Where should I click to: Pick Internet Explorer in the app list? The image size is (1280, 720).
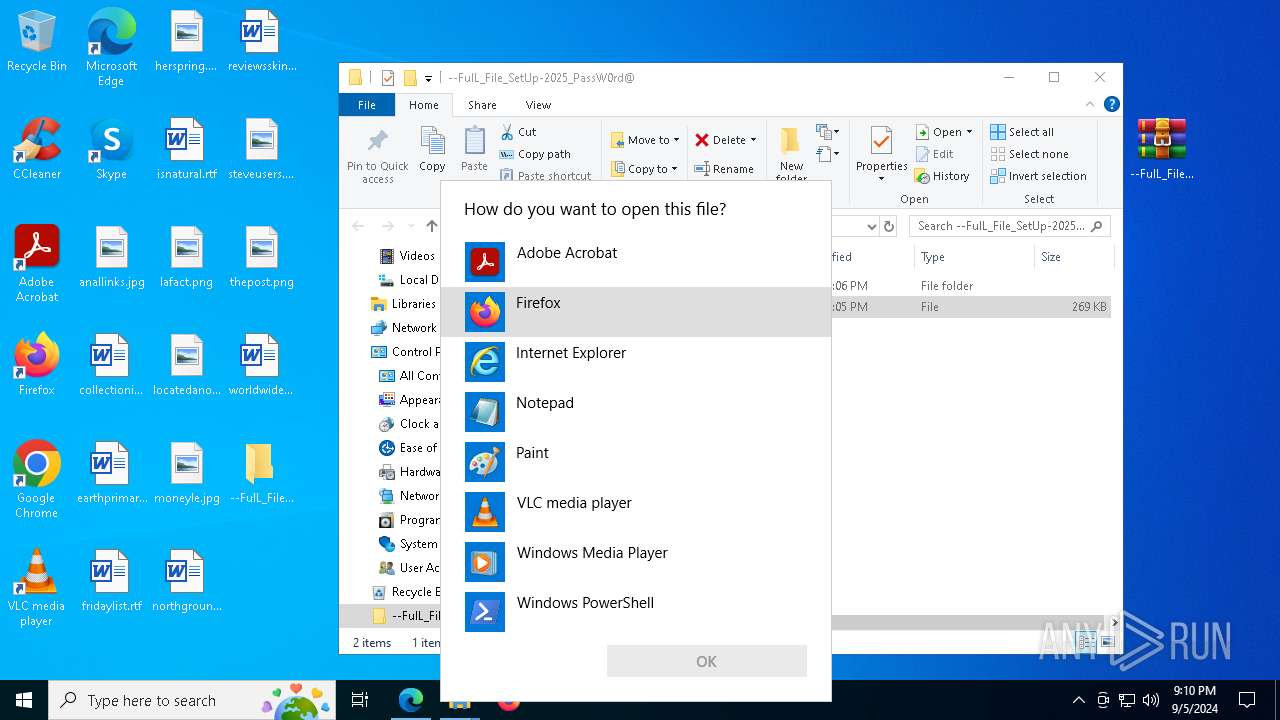pyautogui.click(x=635, y=362)
